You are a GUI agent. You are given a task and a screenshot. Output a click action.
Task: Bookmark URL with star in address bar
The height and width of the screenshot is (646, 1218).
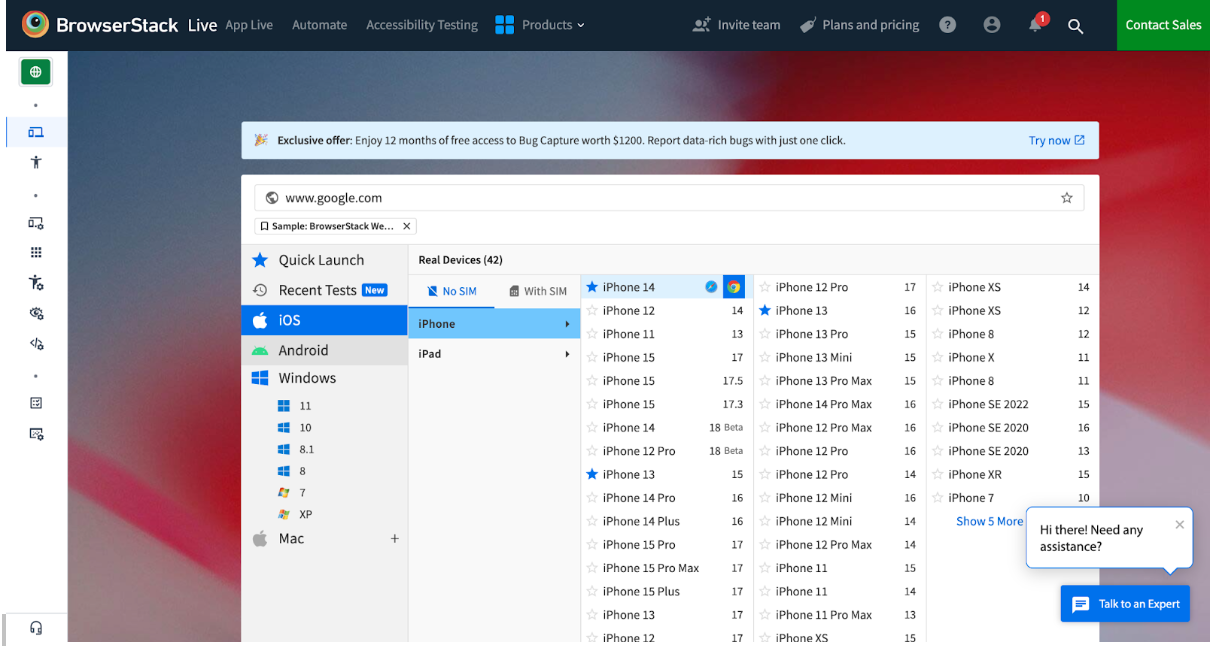pos(1067,198)
